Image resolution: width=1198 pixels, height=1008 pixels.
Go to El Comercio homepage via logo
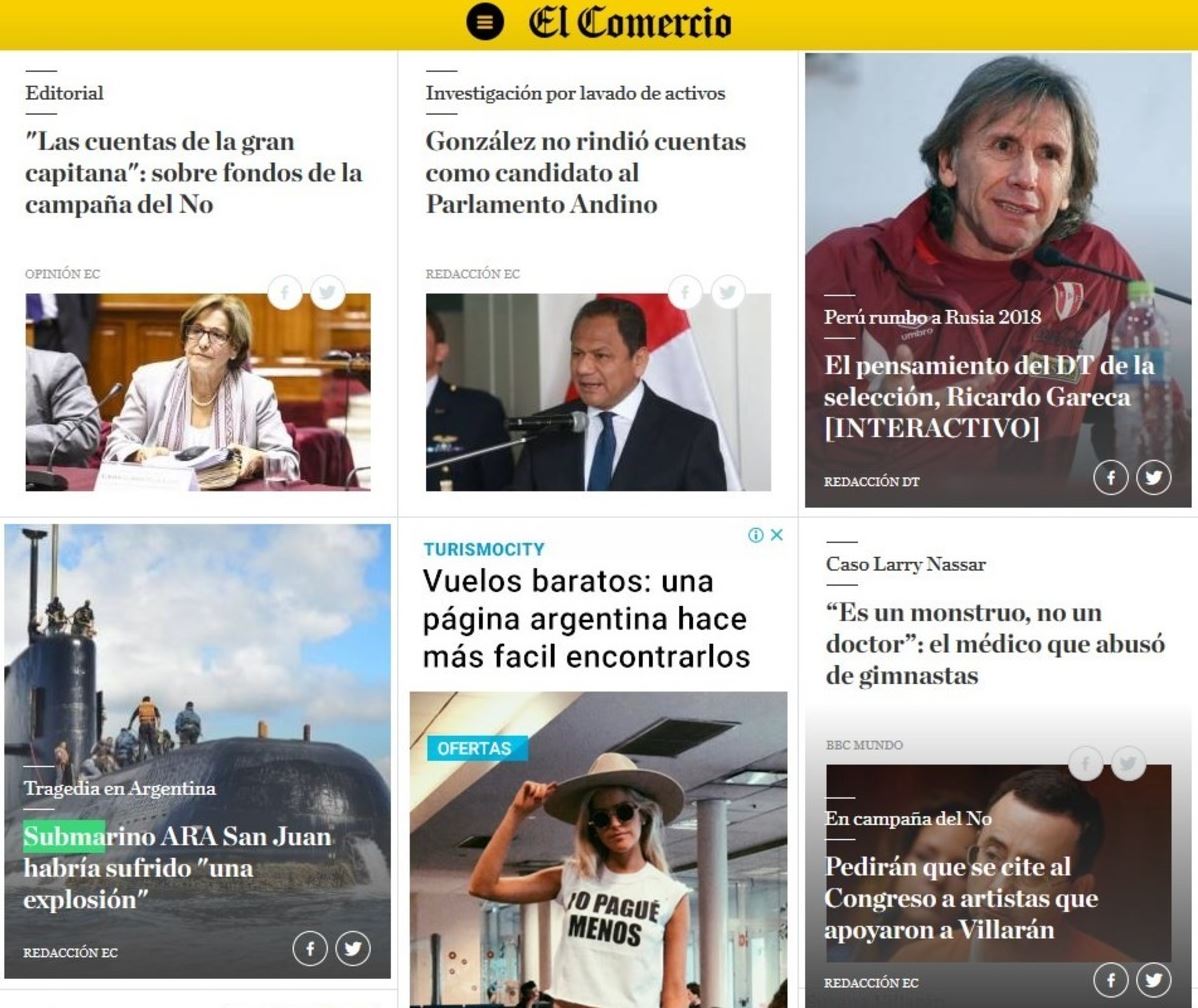630,22
